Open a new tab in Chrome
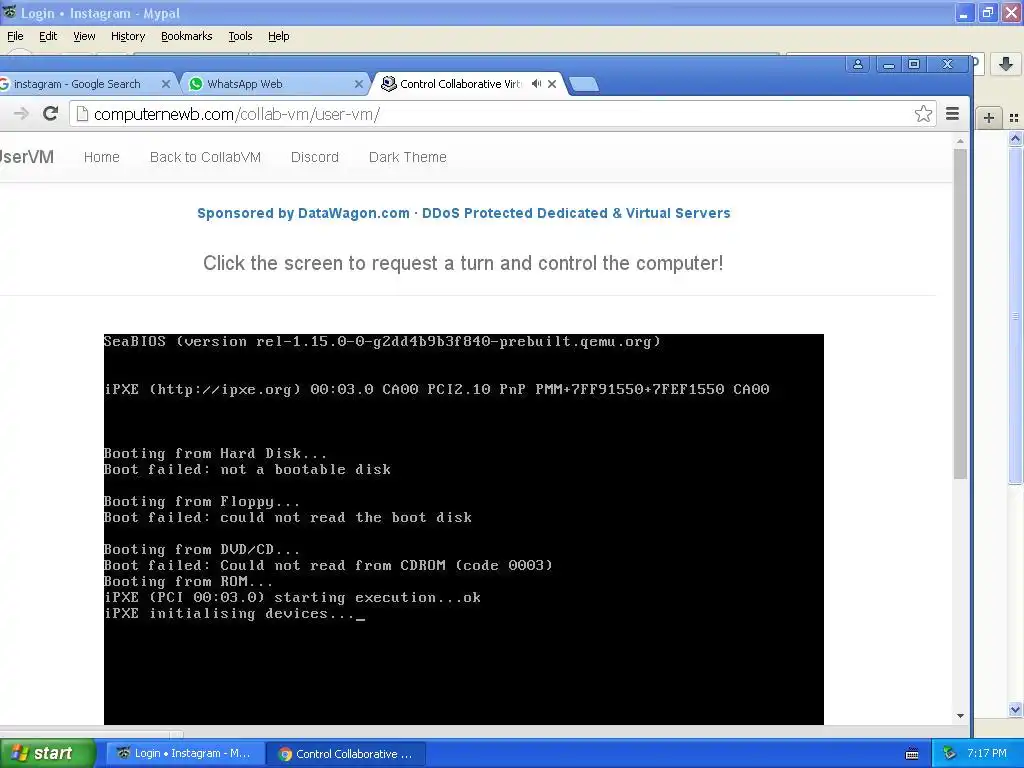1024x768 pixels. (x=584, y=84)
